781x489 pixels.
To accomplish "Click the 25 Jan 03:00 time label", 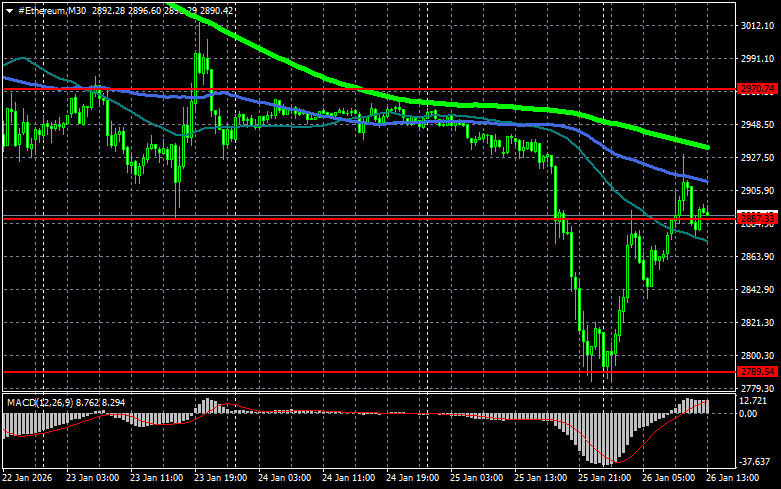I will pyautogui.click(x=477, y=478).
